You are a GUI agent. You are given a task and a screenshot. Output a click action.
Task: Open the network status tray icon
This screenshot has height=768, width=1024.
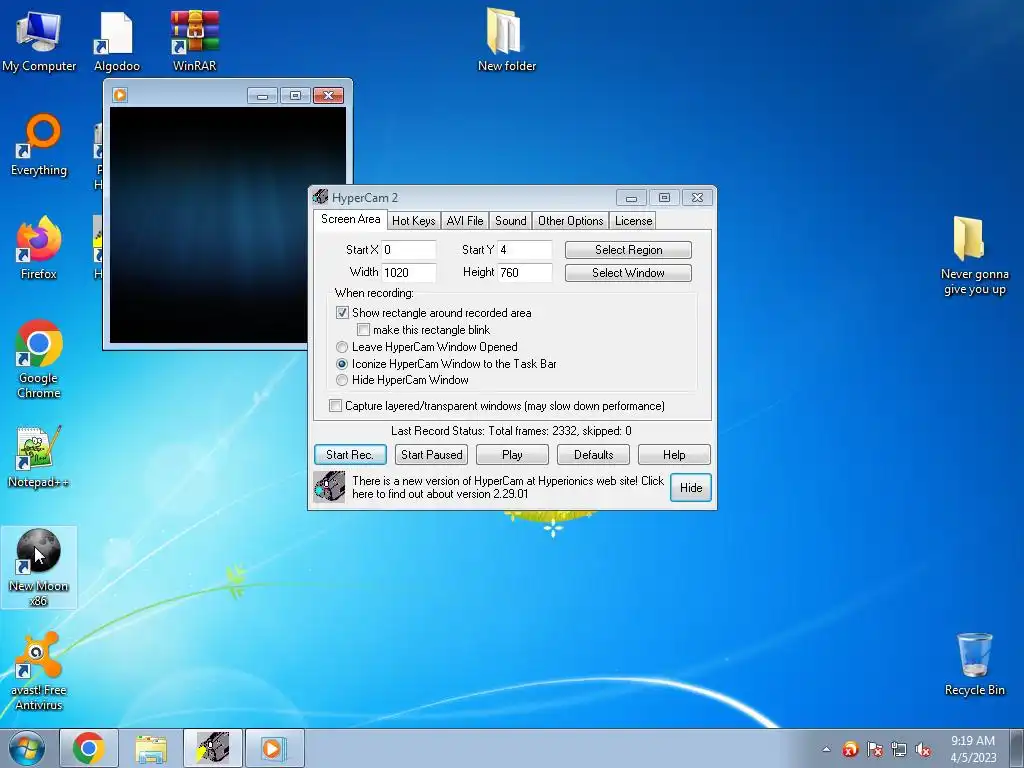(899, 749)
